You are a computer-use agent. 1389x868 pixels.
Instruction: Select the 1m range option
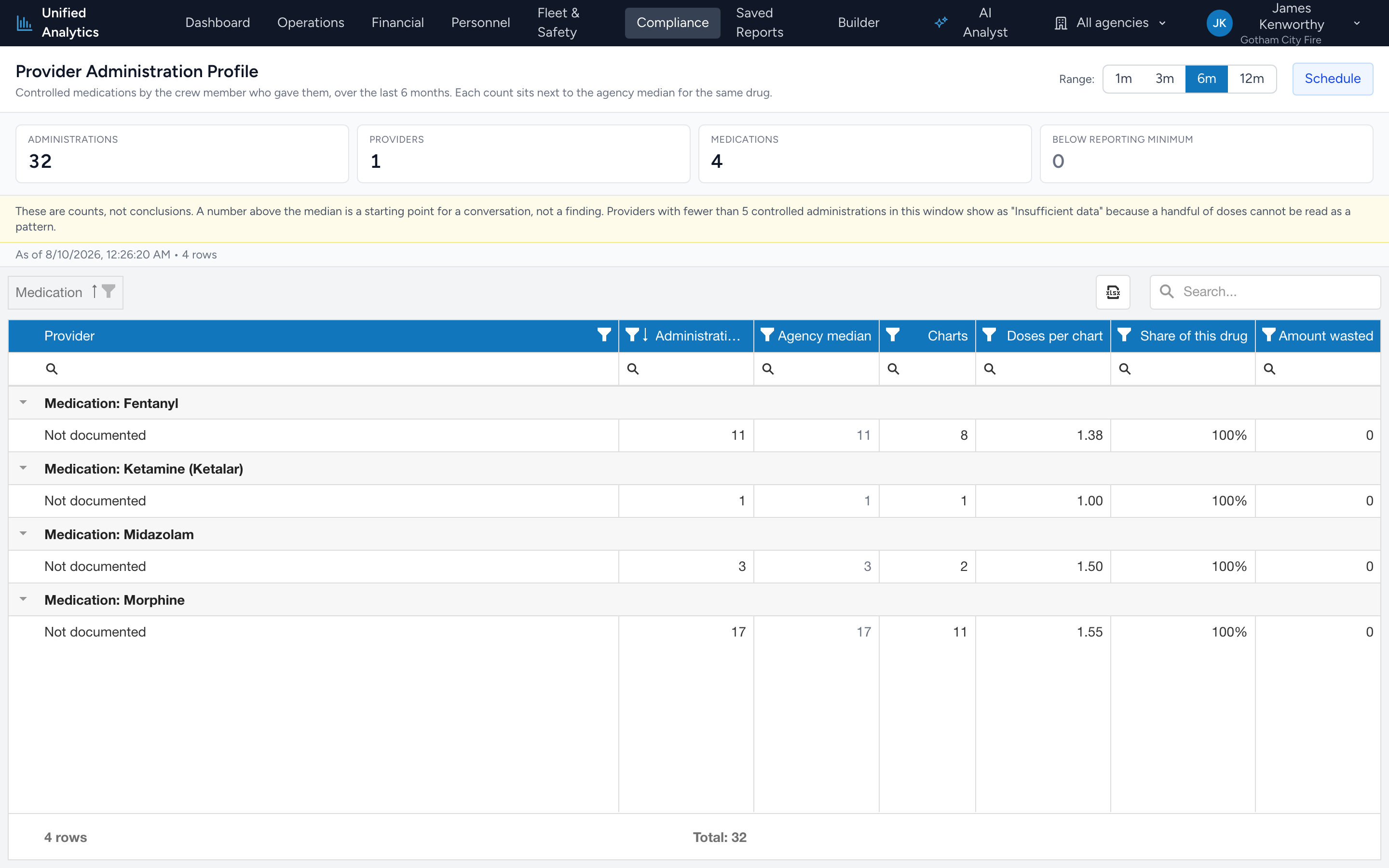(x=1123, y=79)
